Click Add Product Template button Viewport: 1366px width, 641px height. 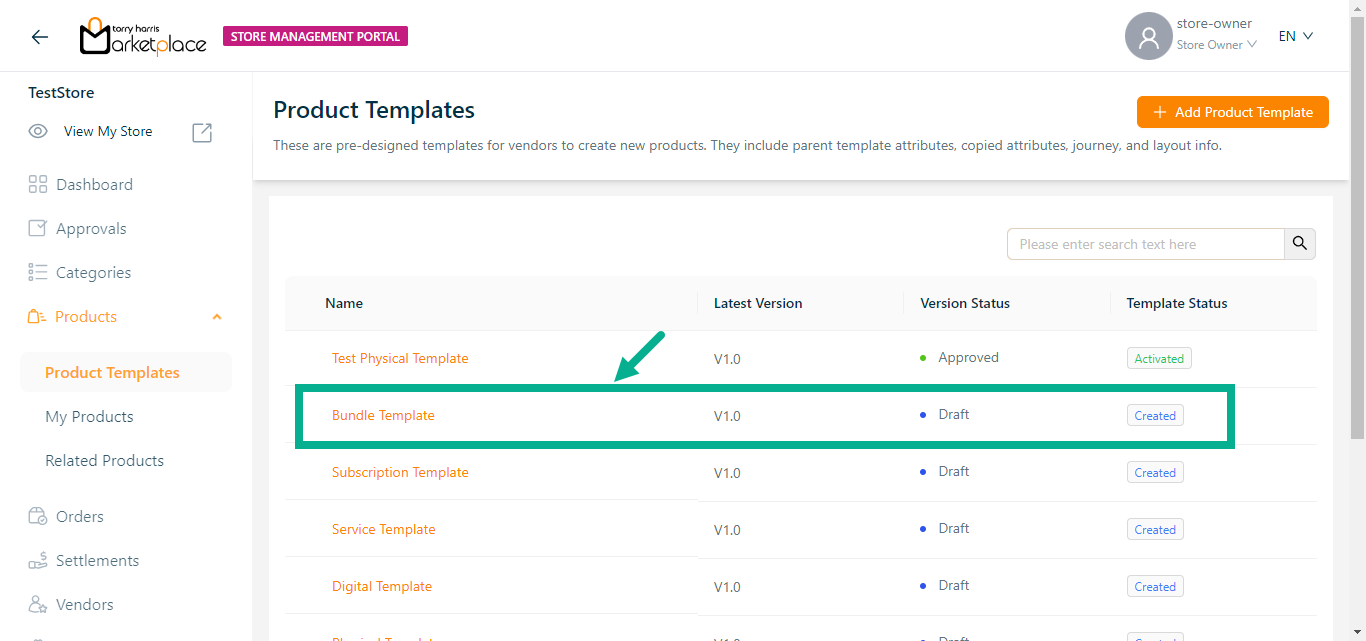pyautogui.click(x=1232, y=112)
